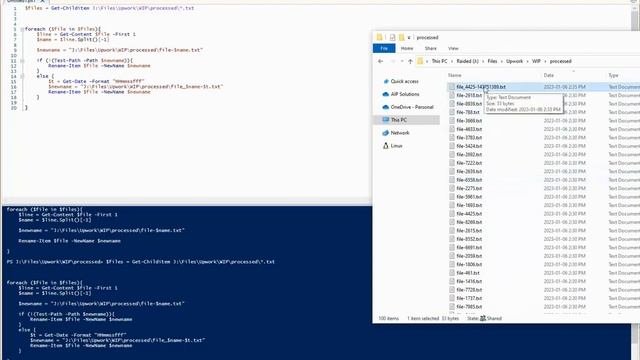Select the file named file-2918.txt
640x360 pixels.
point(469,95)
